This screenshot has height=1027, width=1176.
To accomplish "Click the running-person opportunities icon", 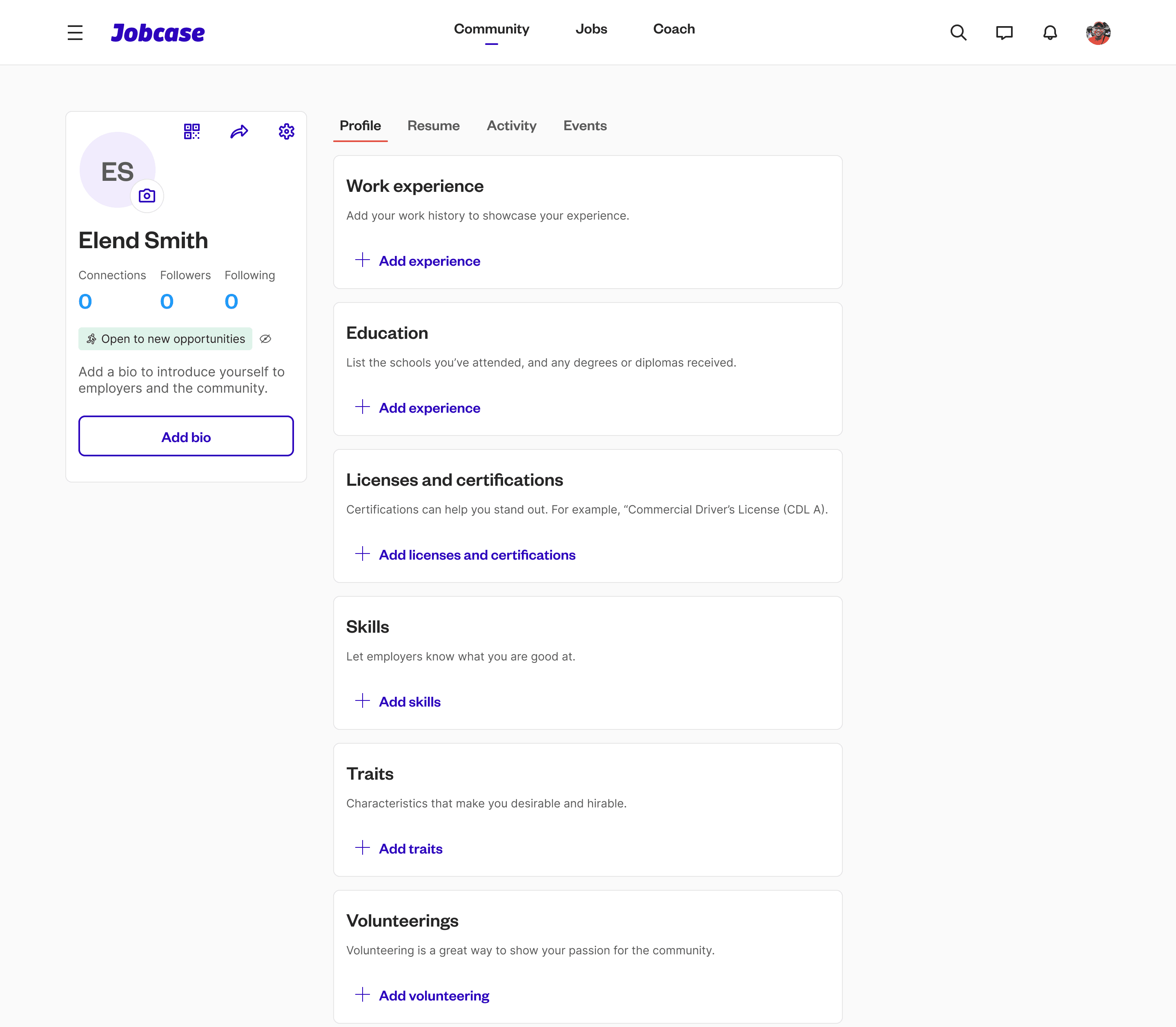I will coord(92,339).
